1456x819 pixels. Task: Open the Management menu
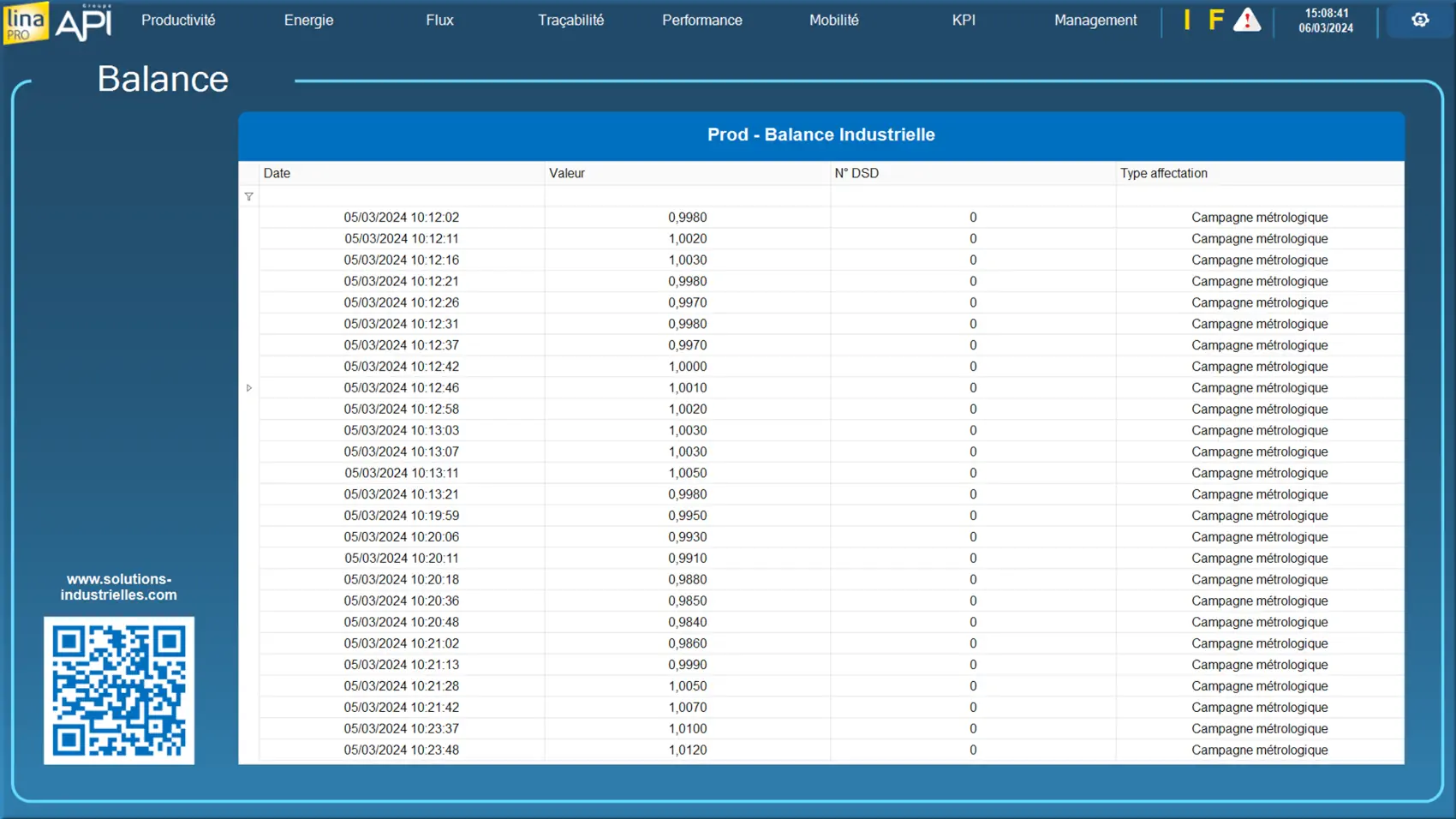pos(1095,20)
